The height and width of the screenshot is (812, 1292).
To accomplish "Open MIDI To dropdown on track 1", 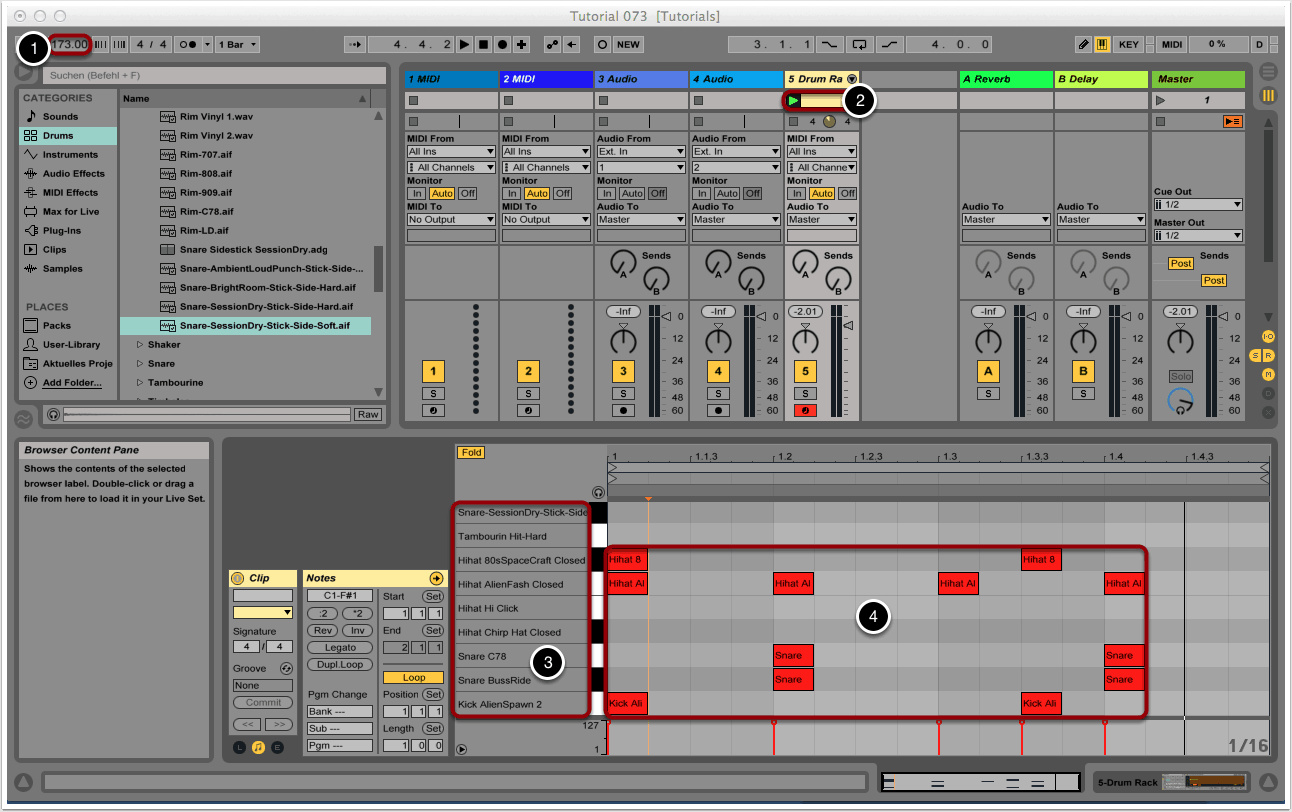I will 450,220.
